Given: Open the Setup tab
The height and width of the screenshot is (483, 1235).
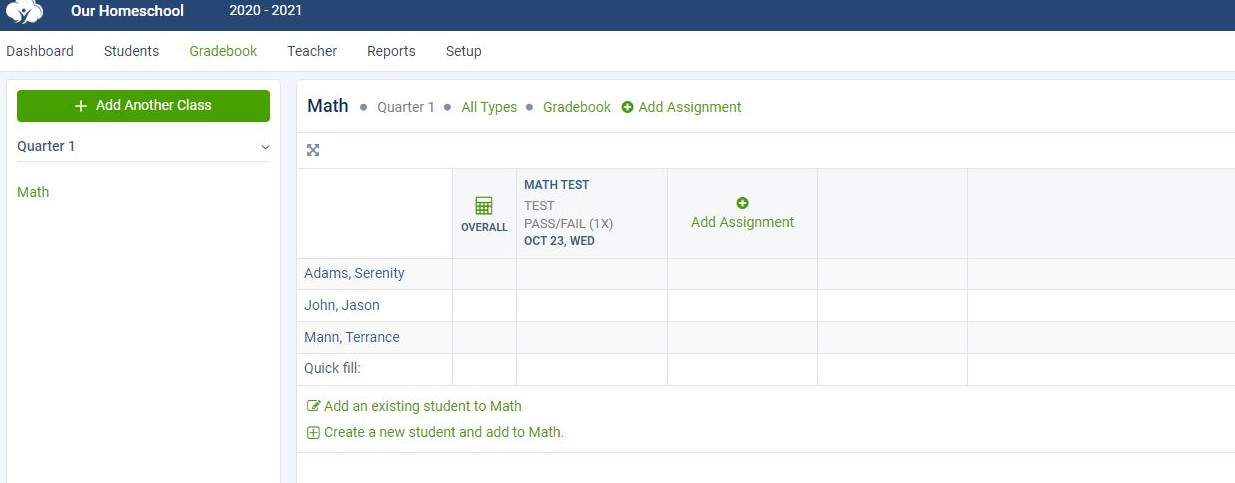Looking at the screenshot, I should [x=464, y=51].
